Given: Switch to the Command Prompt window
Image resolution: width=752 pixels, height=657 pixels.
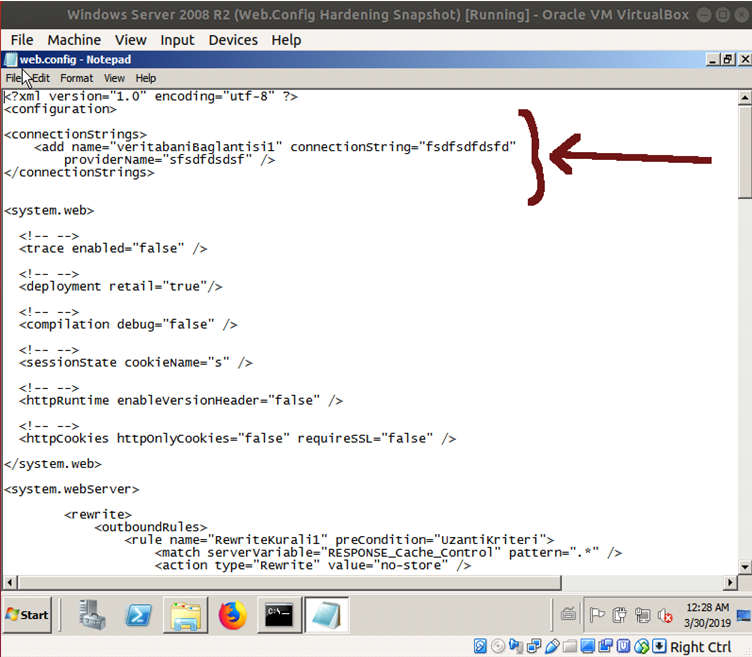Looking at the screenshot, I should click(x=278, y=614).
